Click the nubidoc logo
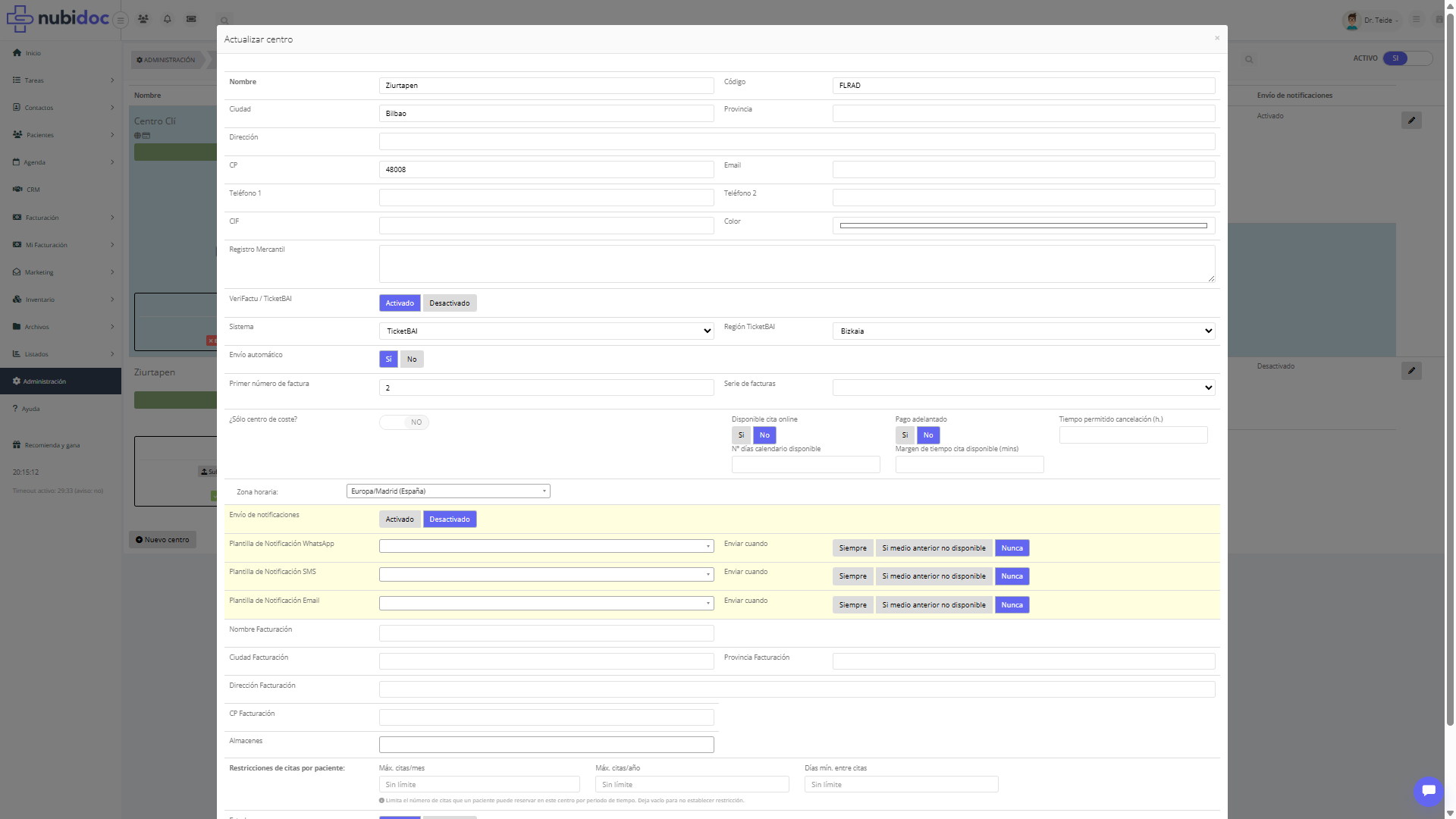Viewport: 1456px width, 819px height. pos(58,17)
